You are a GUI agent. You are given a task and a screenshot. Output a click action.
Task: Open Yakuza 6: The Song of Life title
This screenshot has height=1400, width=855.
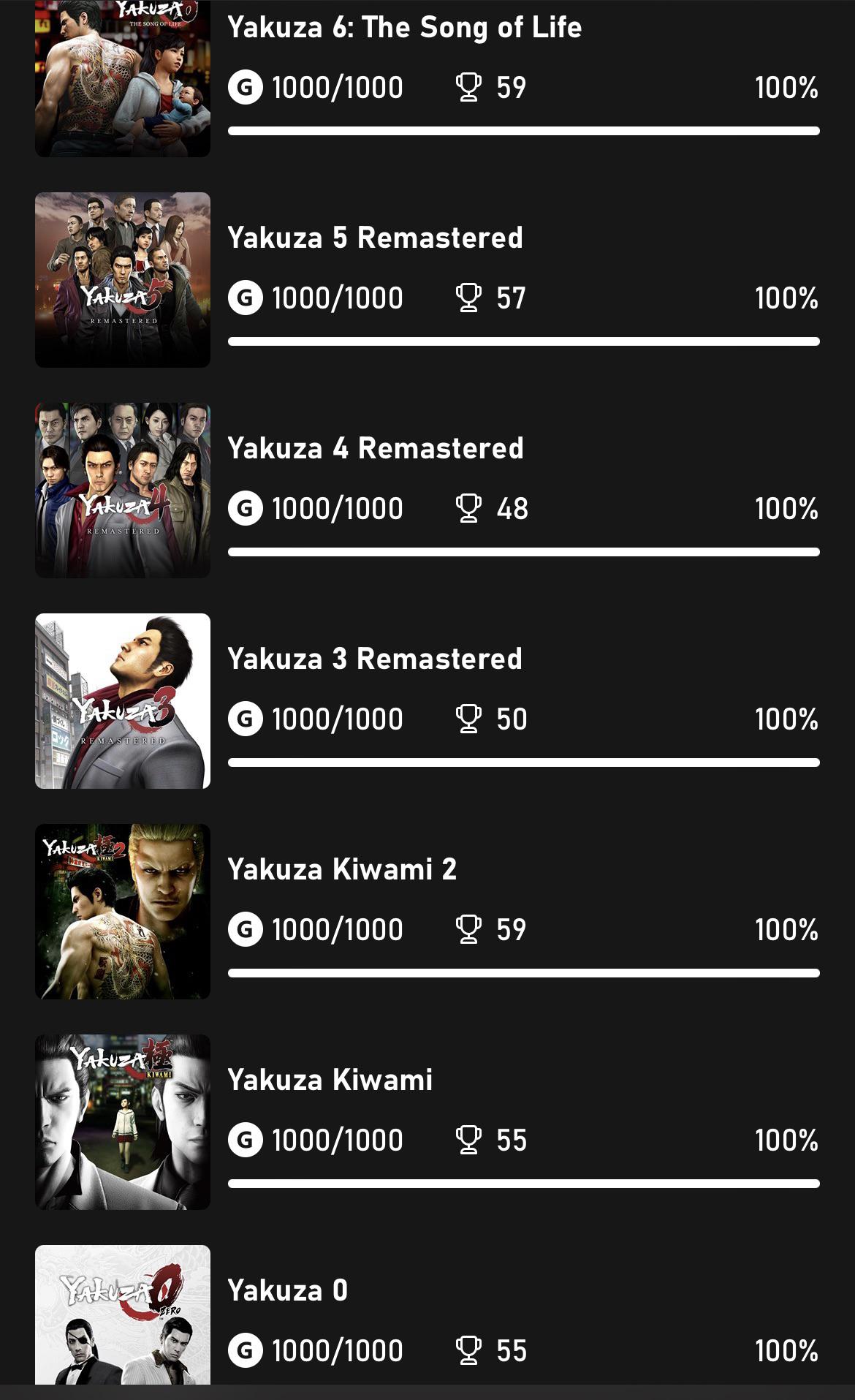405,28
